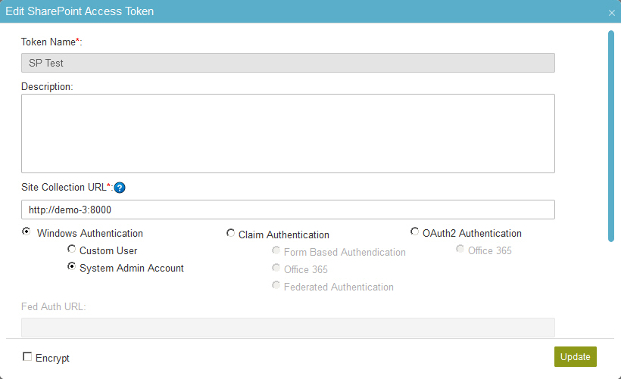Pick Office 365 under Claim Authentication
The height and width of the screenshot is (379, 621).
click(x=276, y=268)
